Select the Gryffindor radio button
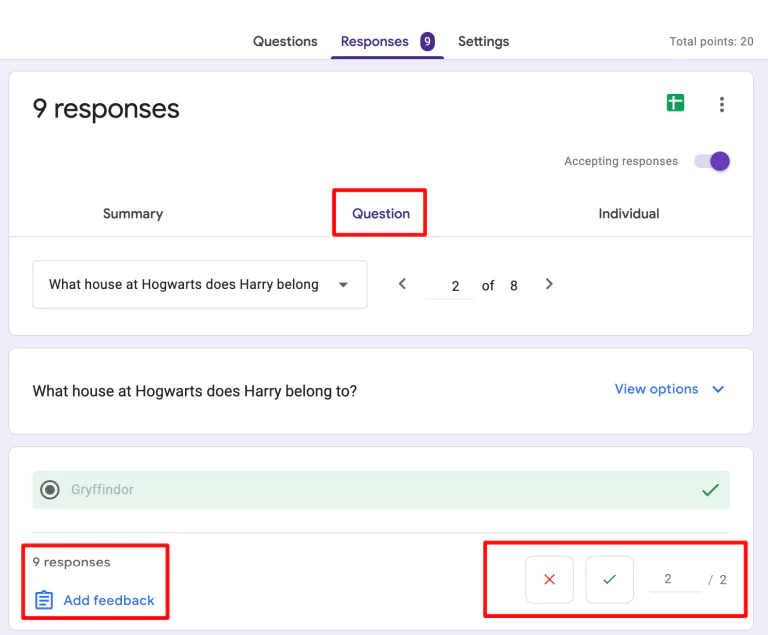Image resolution: width=768 pixels, height=635 pixels. (50, 489)
